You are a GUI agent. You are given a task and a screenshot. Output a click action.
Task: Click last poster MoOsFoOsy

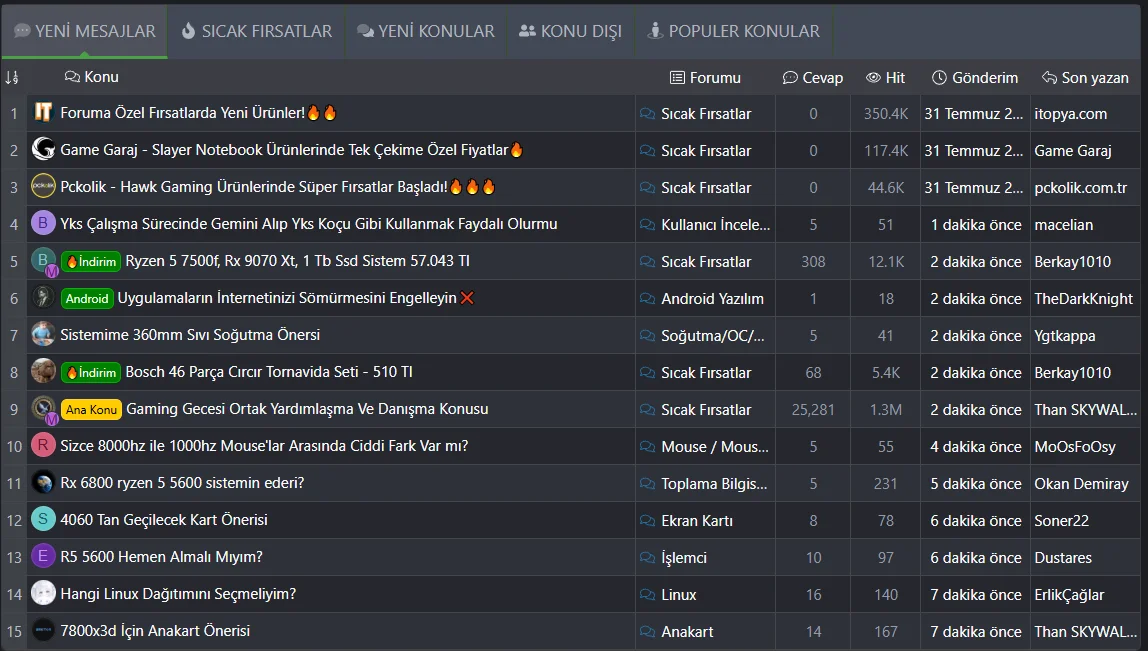[x=1075, y=447]
